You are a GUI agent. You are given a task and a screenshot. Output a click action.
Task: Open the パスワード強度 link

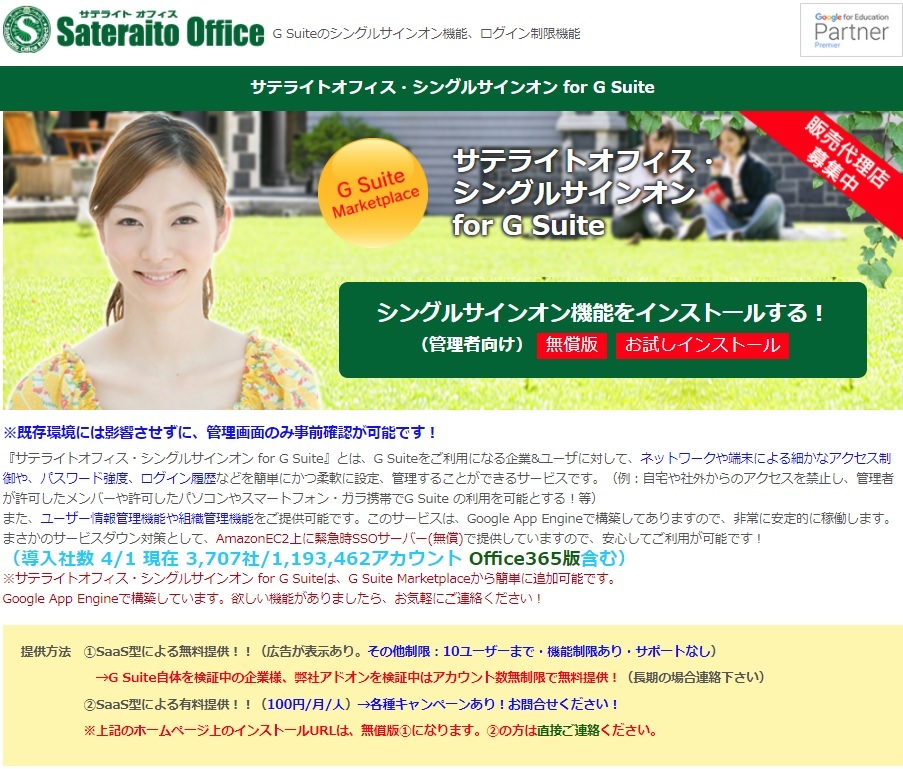(84, 479)
